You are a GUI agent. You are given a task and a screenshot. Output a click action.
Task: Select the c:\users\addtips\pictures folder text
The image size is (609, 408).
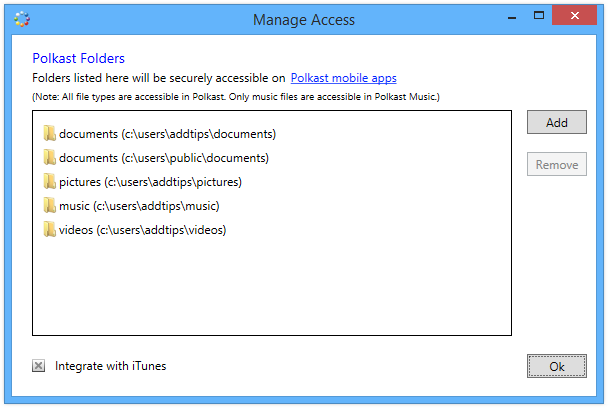click(x=150, y=182)
